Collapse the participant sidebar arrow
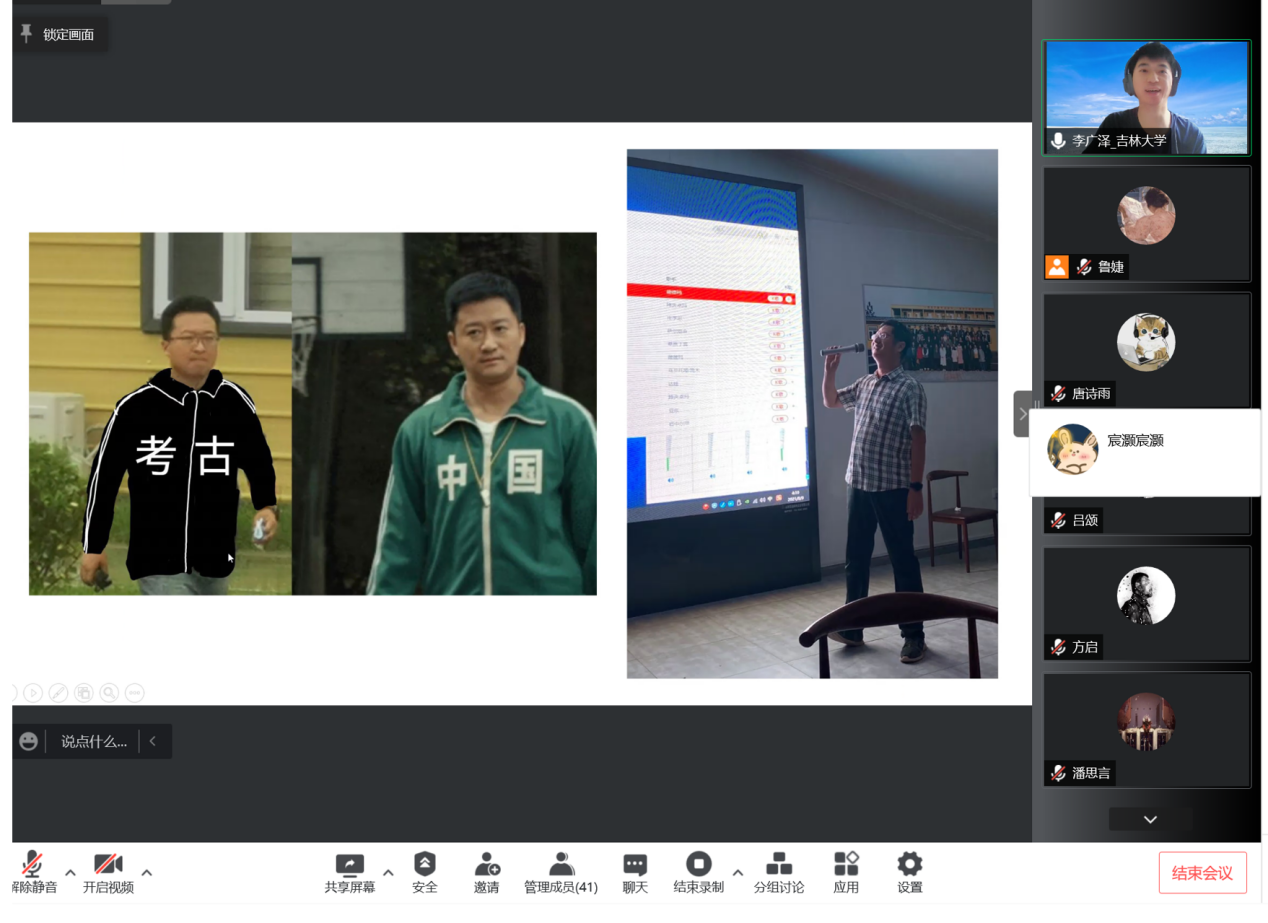 click(1022, 414)
